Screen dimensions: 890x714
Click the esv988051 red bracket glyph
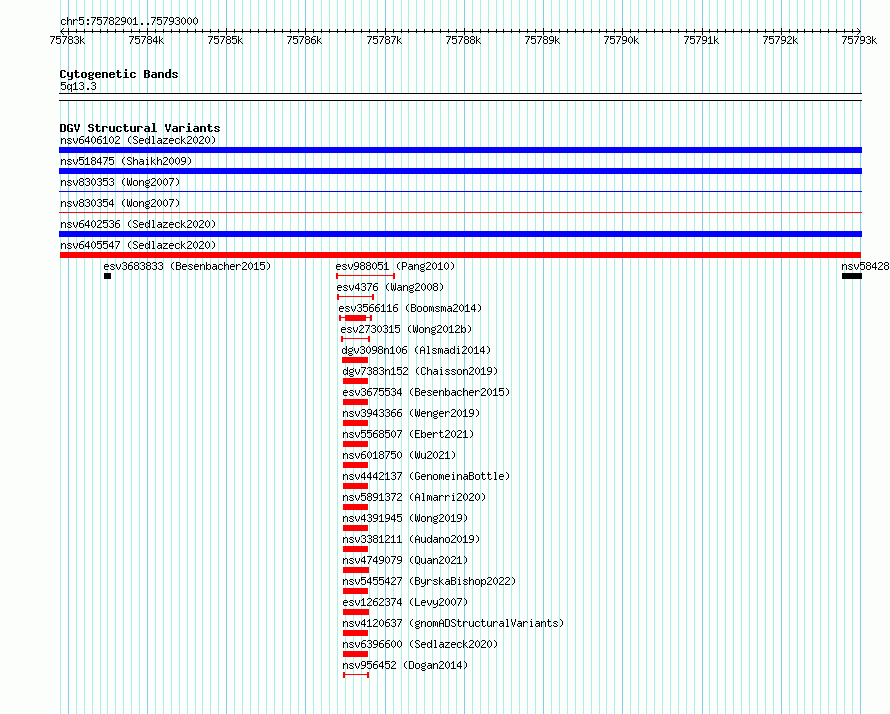tap(366, 276)
